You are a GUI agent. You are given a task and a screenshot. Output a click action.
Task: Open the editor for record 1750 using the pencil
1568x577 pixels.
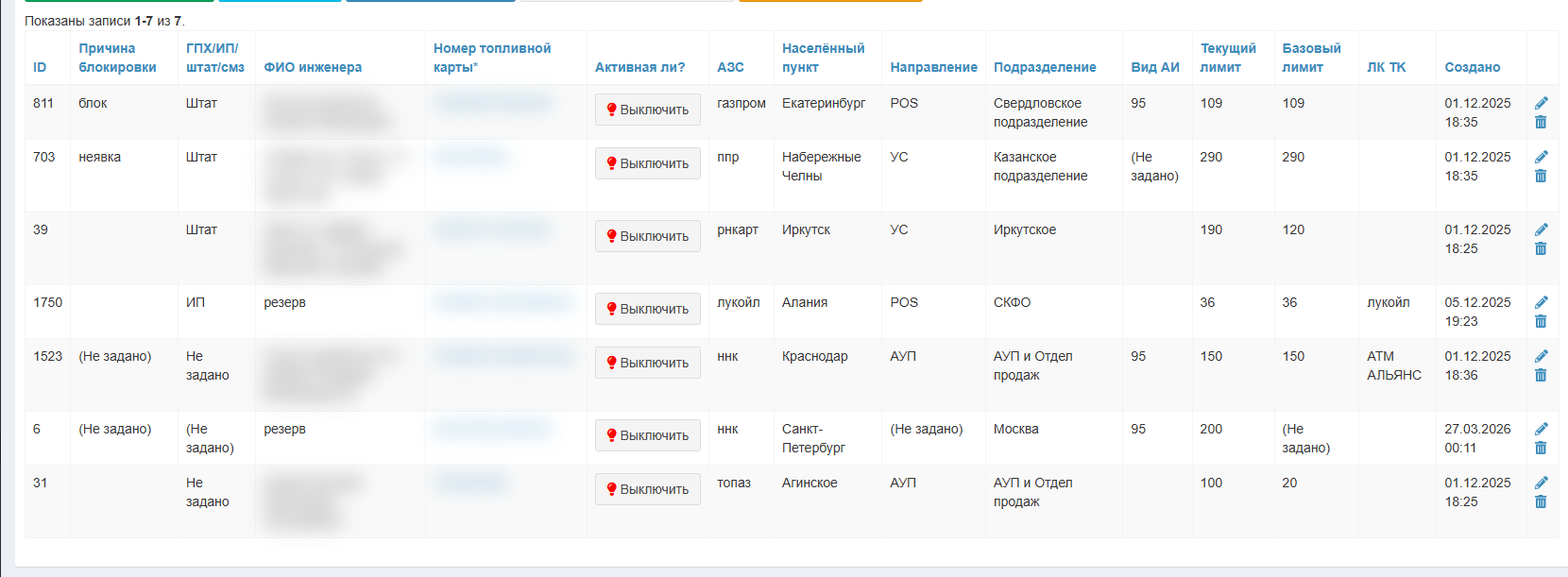click(x=1542, y=302)
